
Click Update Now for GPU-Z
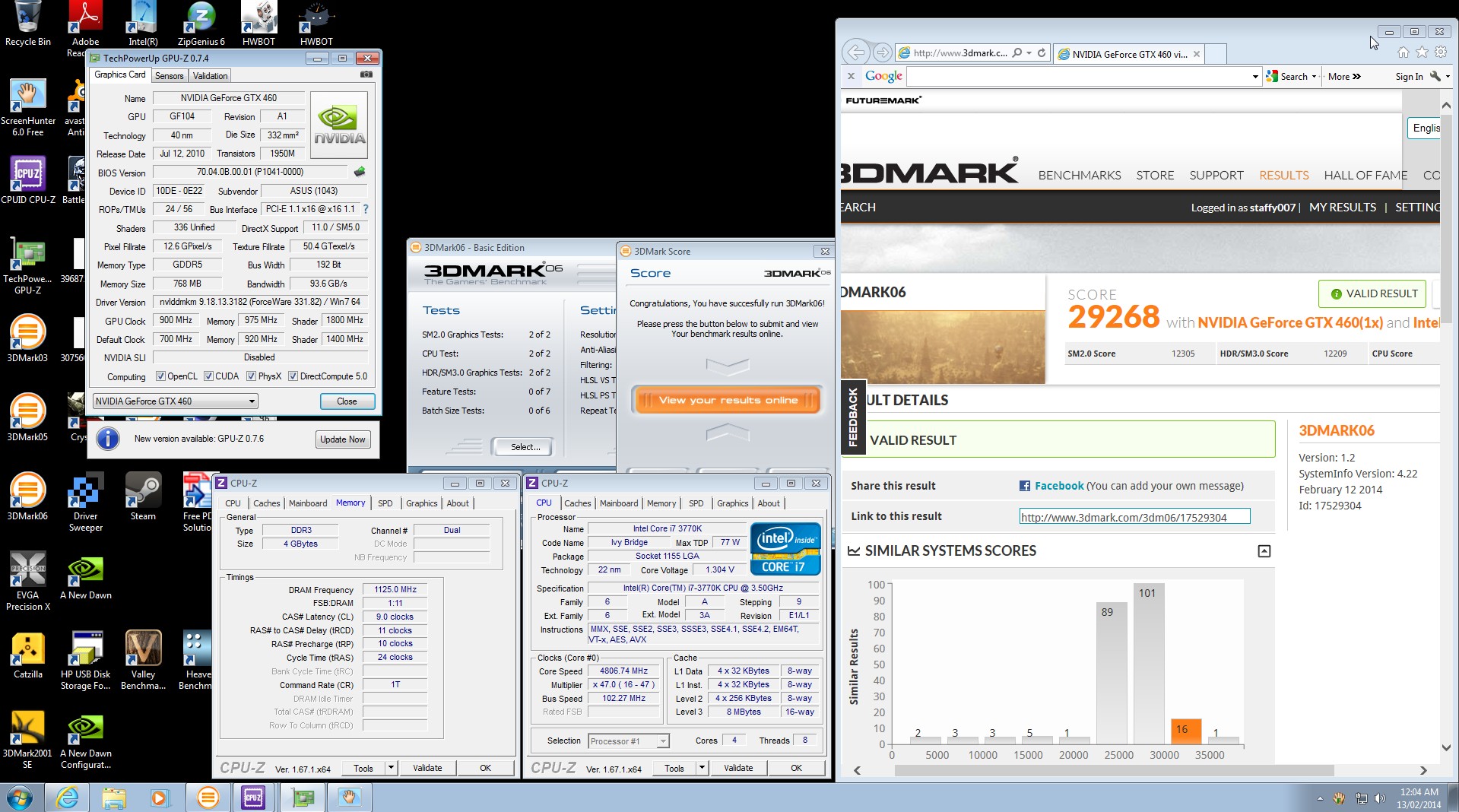(343, 439)
